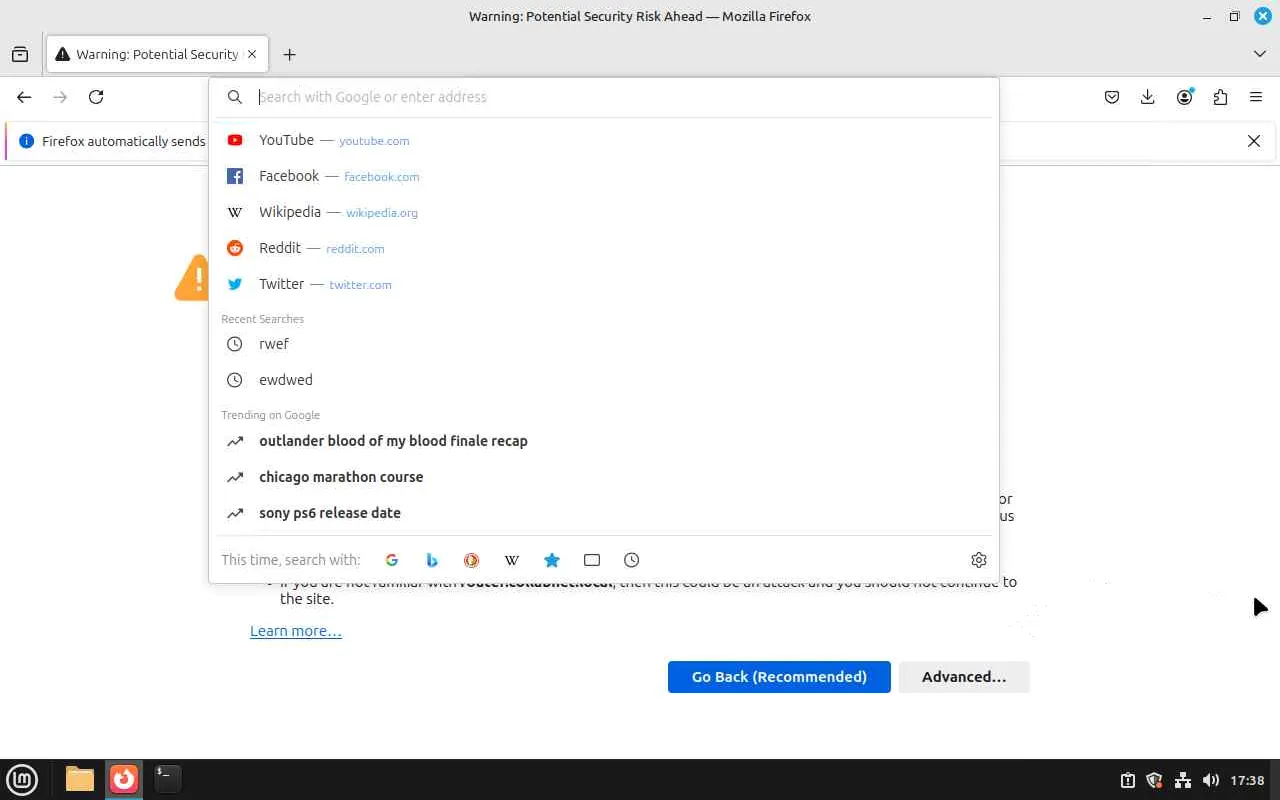This screenshot has width=1280, height=800.
Task: Open the Linux Mint start menu
Action: [22, 779]
